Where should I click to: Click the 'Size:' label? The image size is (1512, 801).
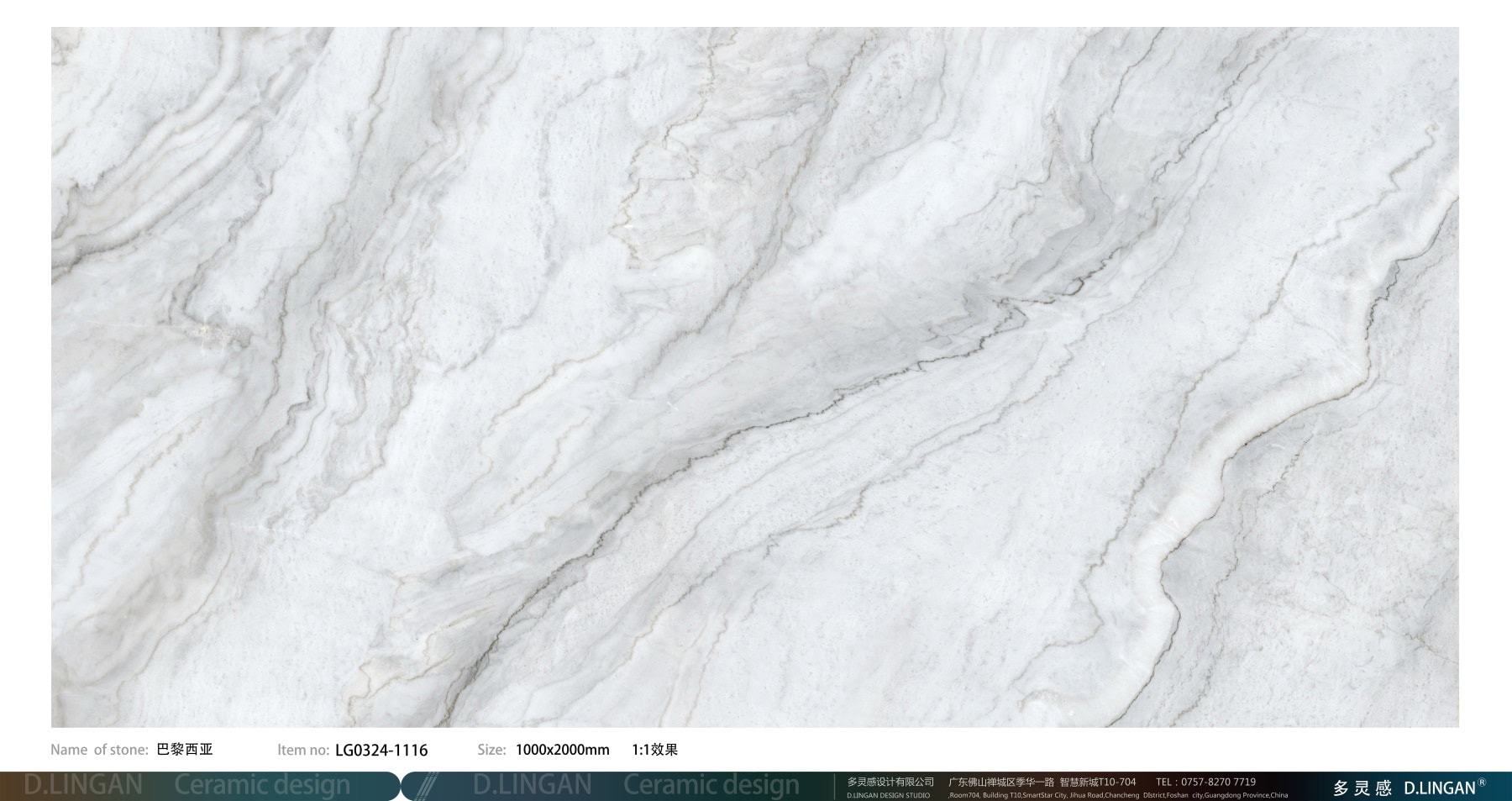coord(491,750)
